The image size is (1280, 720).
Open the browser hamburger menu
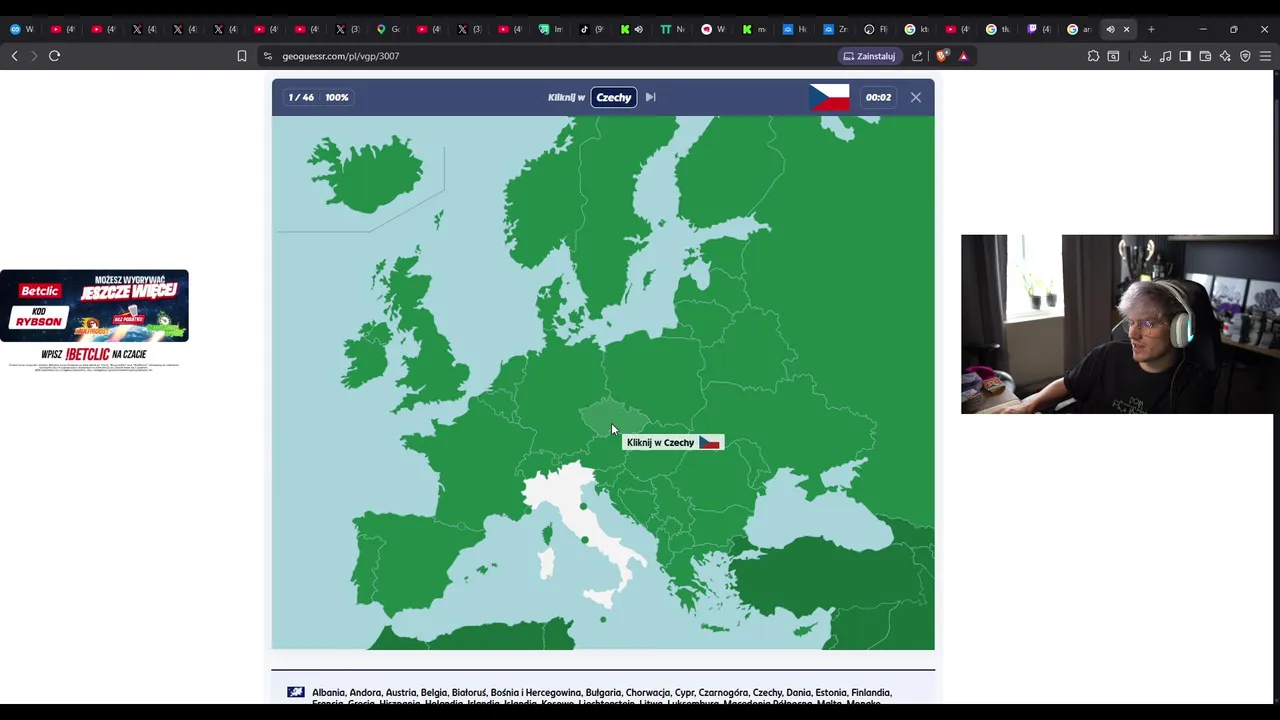point(1265,56)
